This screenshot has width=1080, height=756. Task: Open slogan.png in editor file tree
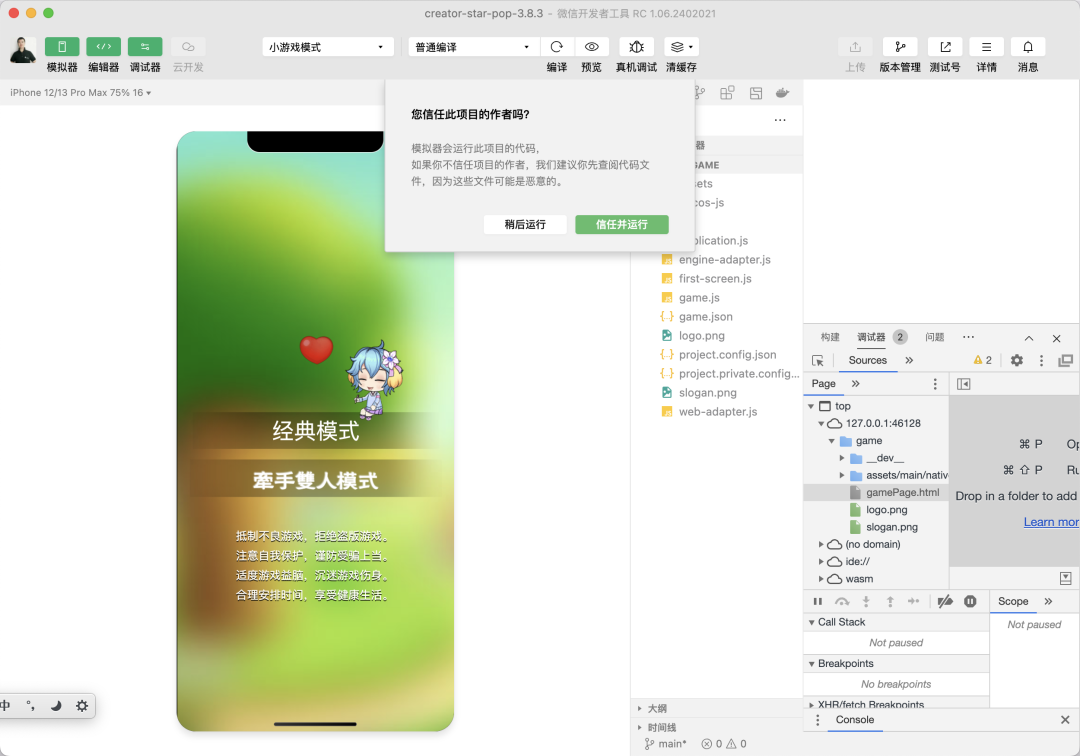coord(707,392)
